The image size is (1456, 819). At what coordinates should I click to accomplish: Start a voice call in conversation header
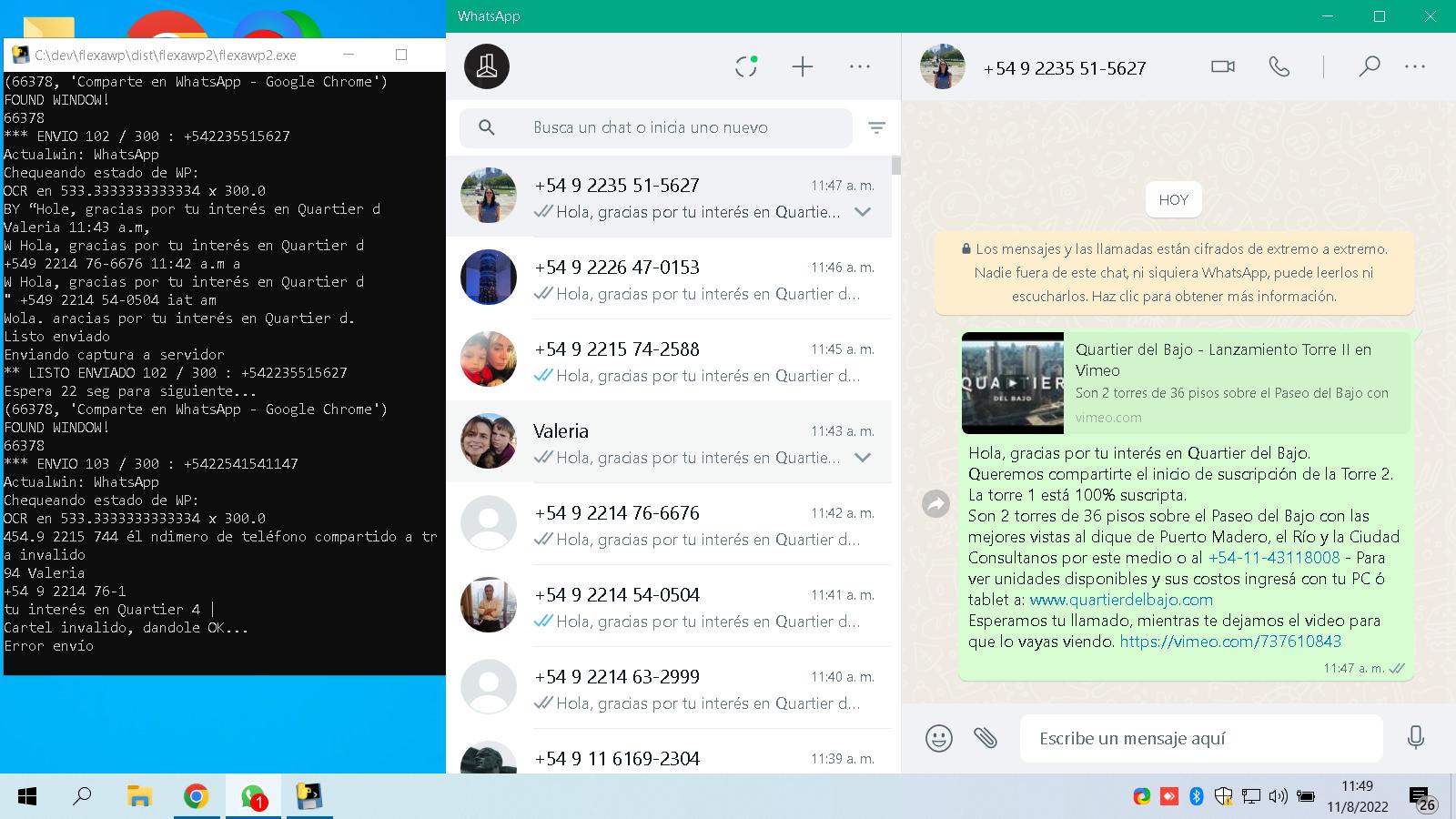pos(1279,66)
